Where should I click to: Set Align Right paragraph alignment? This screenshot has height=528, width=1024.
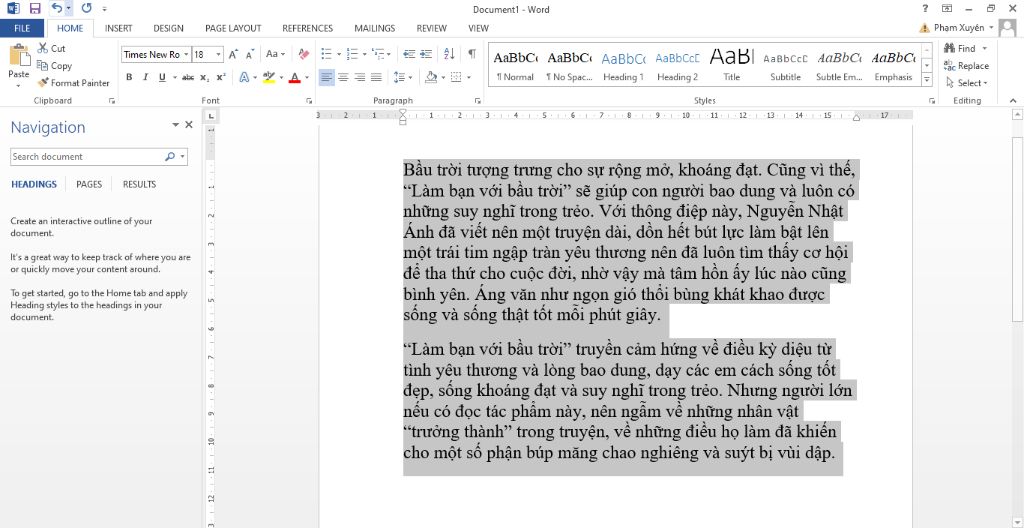359,77
